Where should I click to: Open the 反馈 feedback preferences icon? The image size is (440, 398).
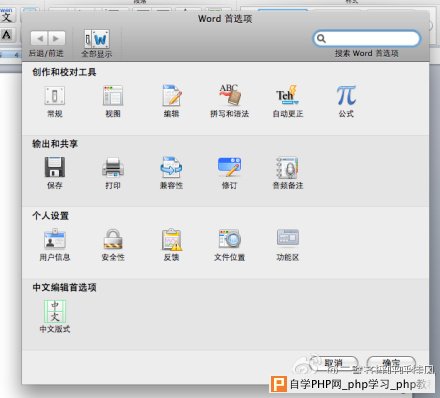[171, 239]
